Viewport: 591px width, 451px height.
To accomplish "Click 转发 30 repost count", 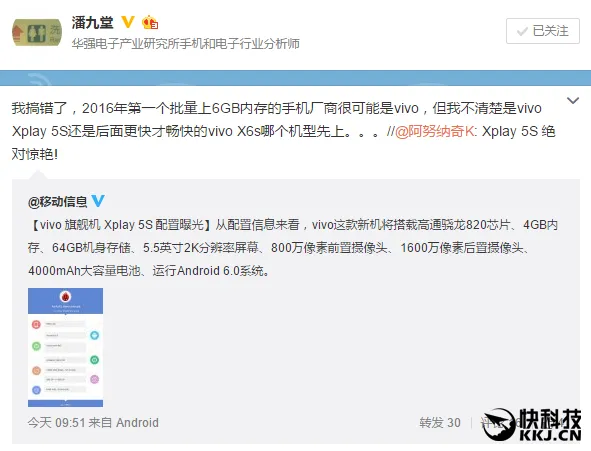I will point(440,423).
